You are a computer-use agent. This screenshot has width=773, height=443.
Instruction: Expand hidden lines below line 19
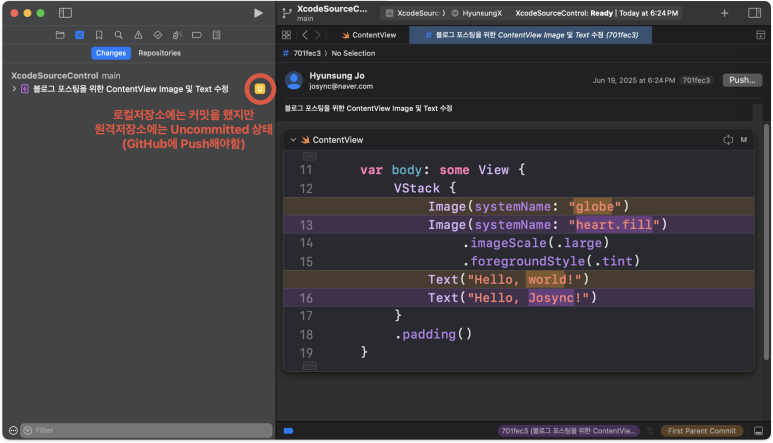pyautogui.click(x=310, y=366)
